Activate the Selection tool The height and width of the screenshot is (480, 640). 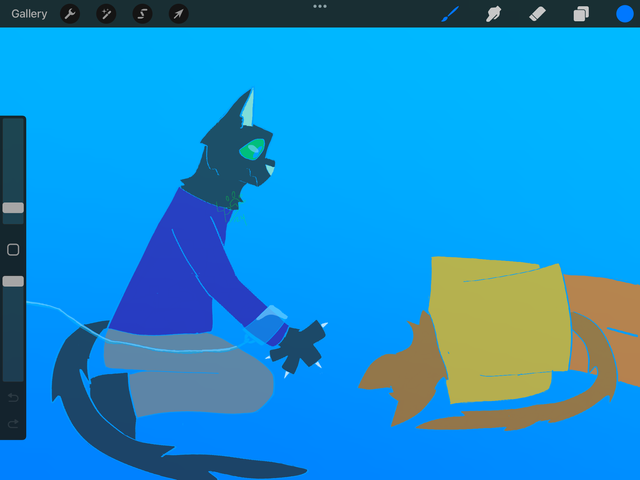(142, 14)
